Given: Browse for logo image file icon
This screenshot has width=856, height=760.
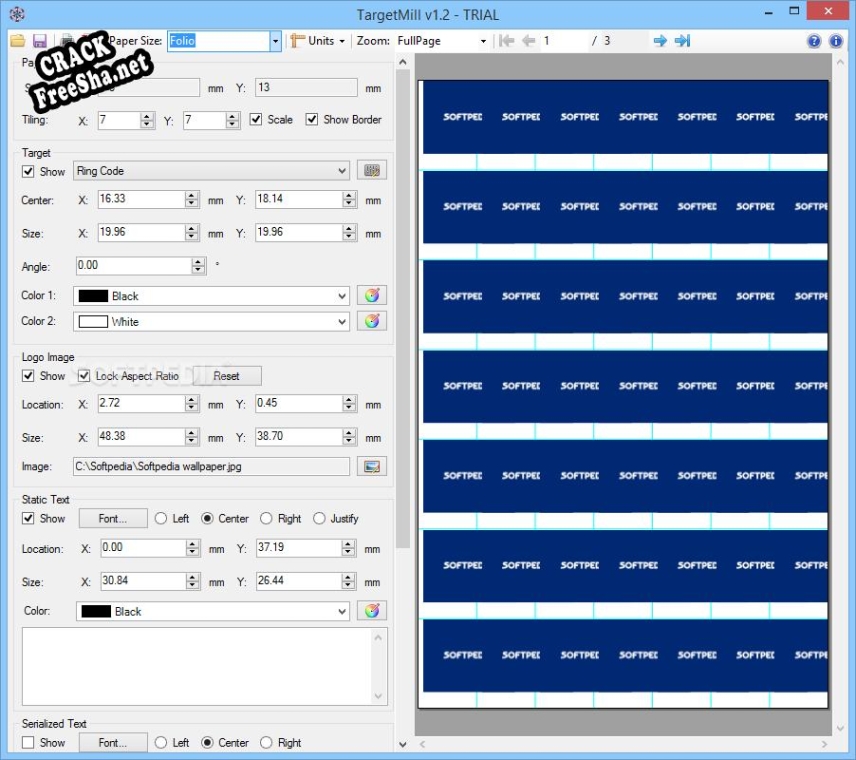Looking at the screenshot, I should (371, 467).
